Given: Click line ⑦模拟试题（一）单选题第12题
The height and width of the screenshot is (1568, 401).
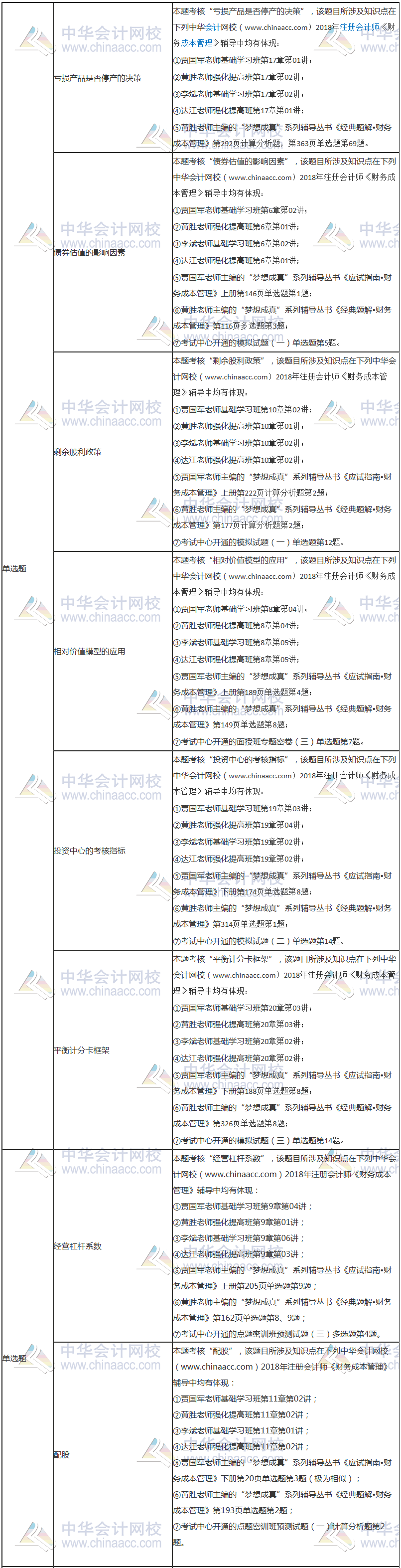Looking at the screenshot, I should pos(259,542).
